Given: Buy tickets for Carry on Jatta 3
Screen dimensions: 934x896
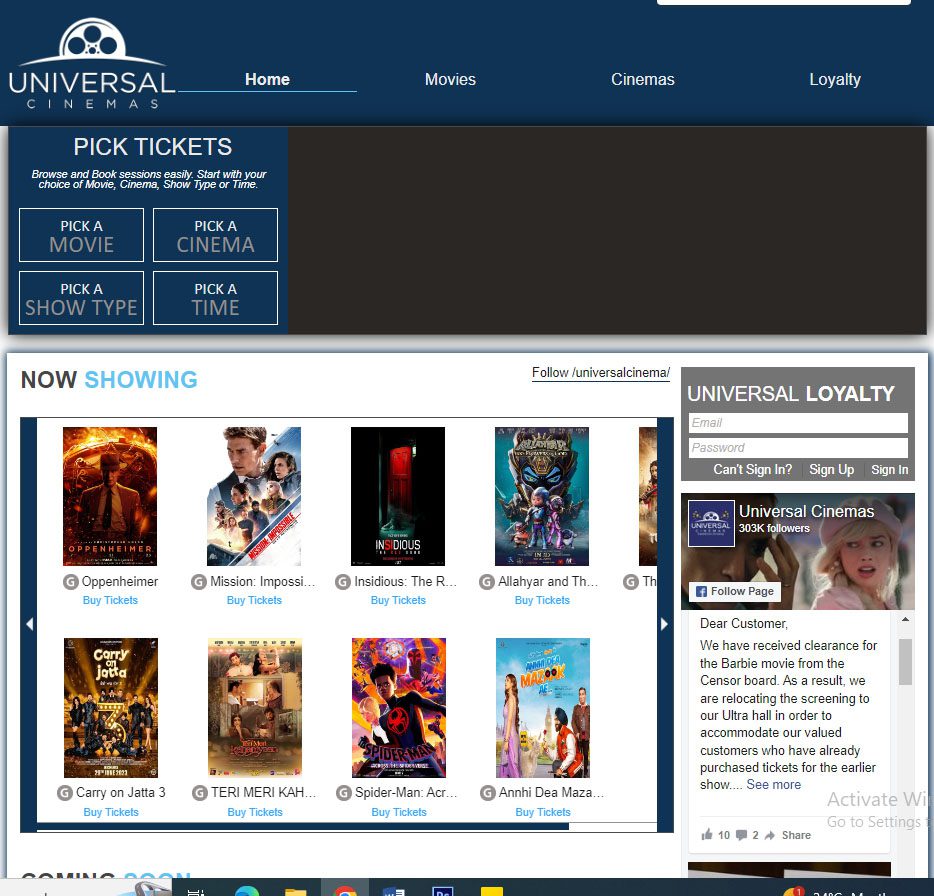Looking at the screenshot, I should (x=111, y=813).
